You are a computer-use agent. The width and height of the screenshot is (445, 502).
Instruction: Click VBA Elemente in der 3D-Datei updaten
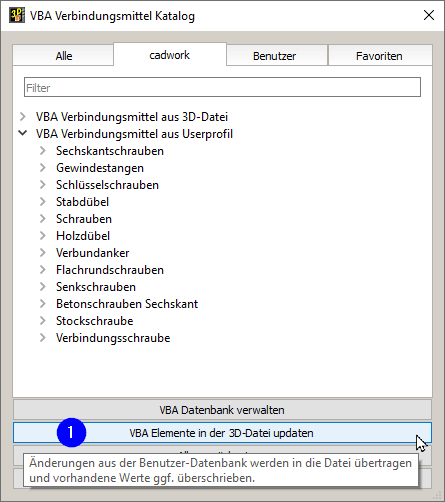[x=222, y=433]
